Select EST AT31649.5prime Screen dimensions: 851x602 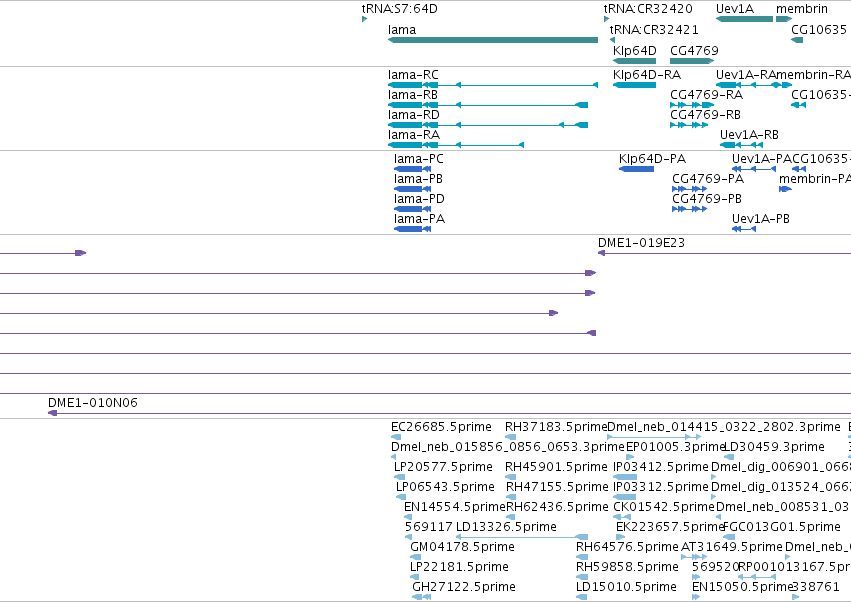(694, 557)
